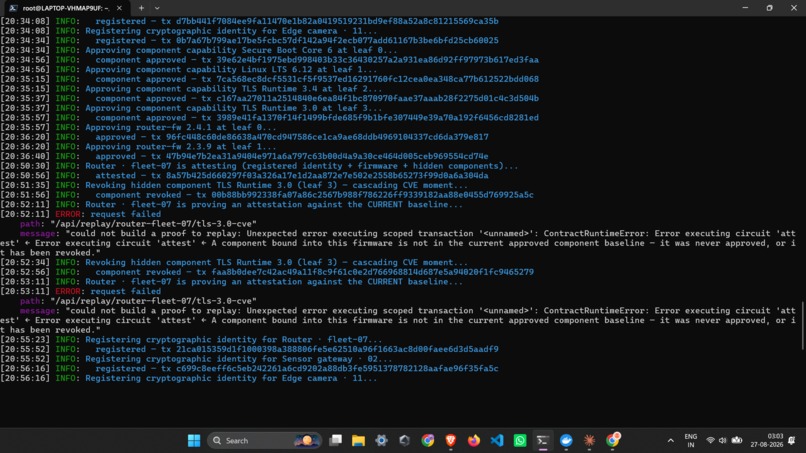Screen dimensions: 806x453
Task: Click "Registering cryptographic identity for Sensor gateway" line
Action: point(239,359)
